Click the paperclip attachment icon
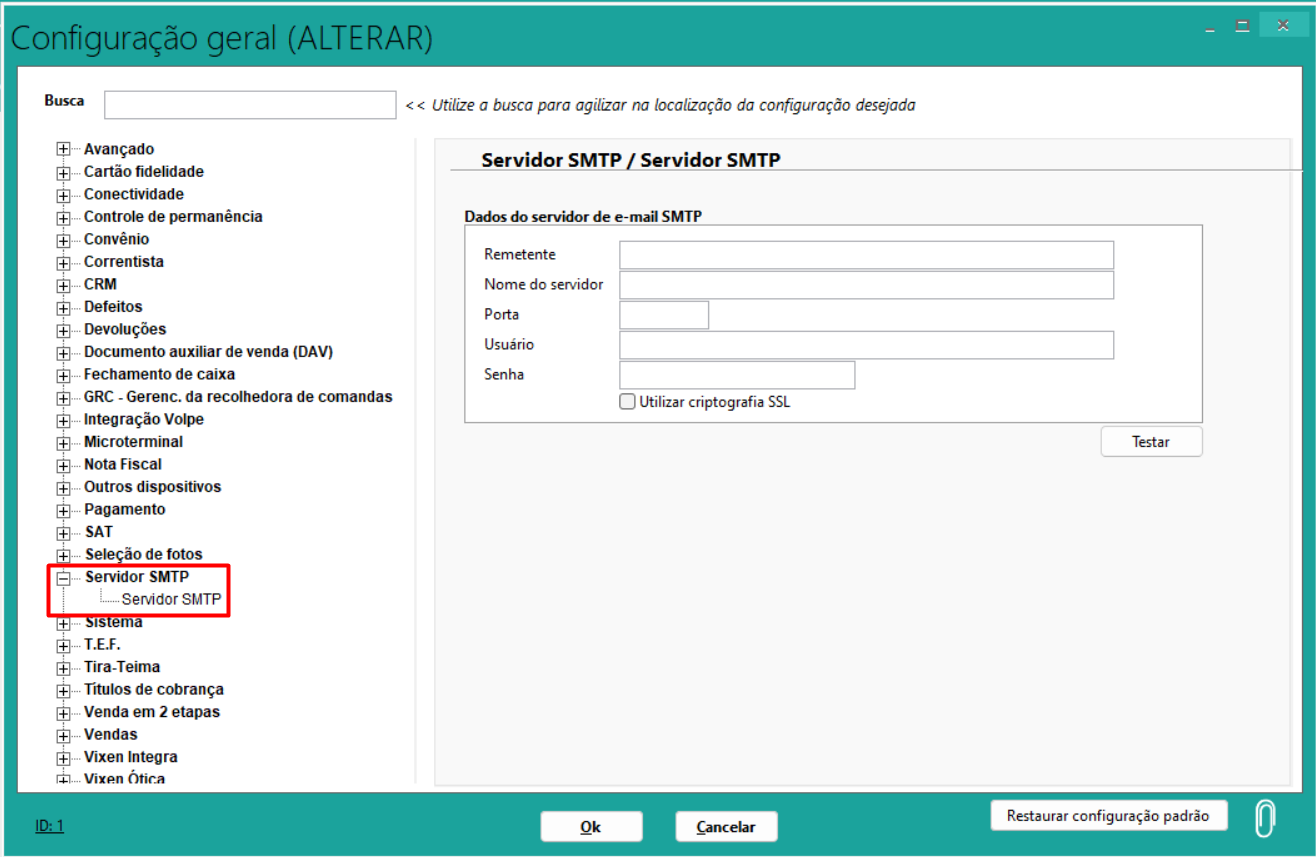Viewport: 1316px width, 857px height. pos(1264,817)
